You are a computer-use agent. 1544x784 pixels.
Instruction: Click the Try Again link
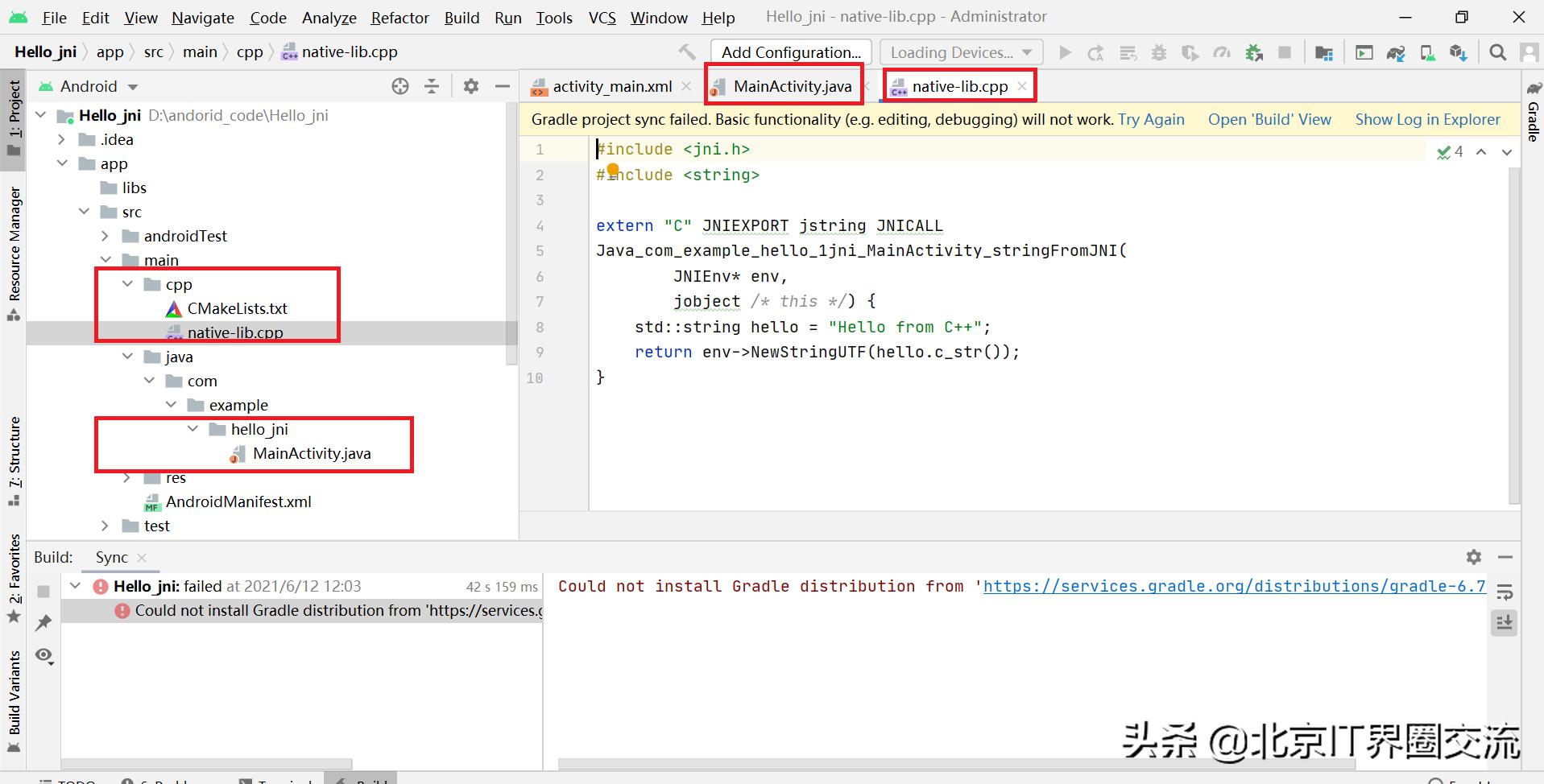(1151, 119)
